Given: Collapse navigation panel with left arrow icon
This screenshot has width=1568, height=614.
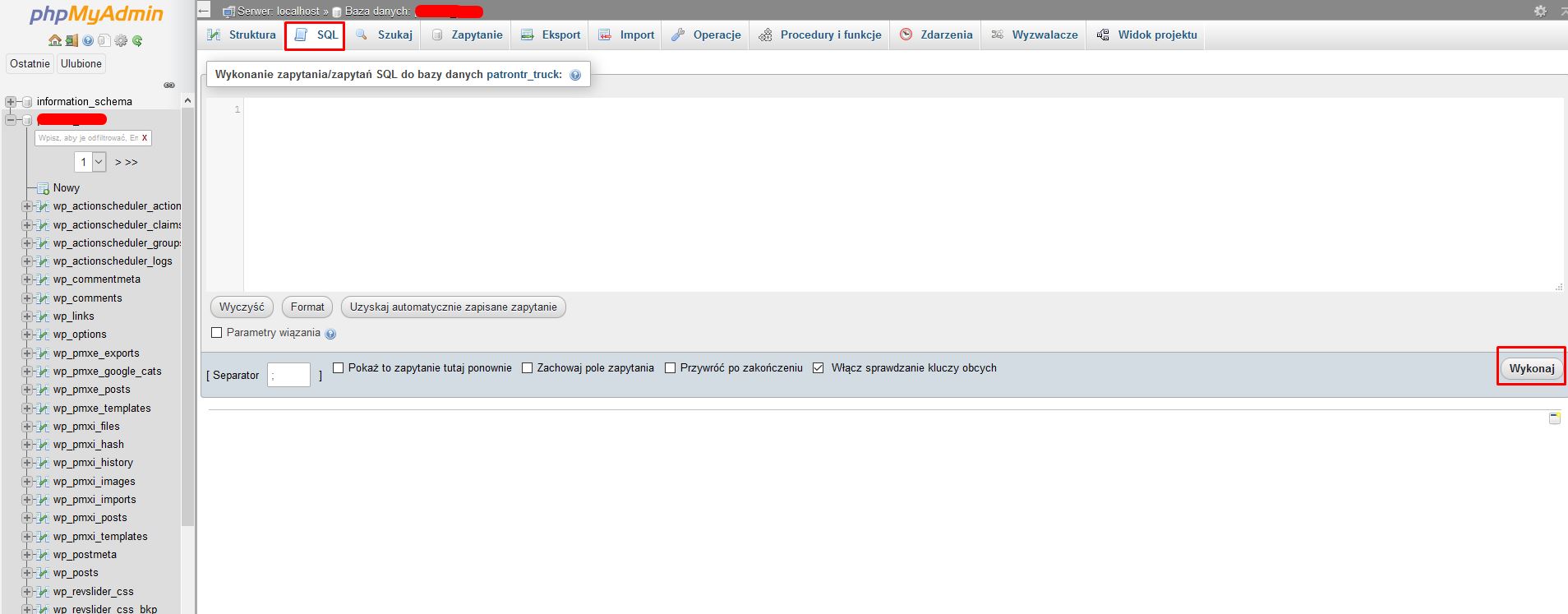Looking at the screenshot, I should point(205,11).
